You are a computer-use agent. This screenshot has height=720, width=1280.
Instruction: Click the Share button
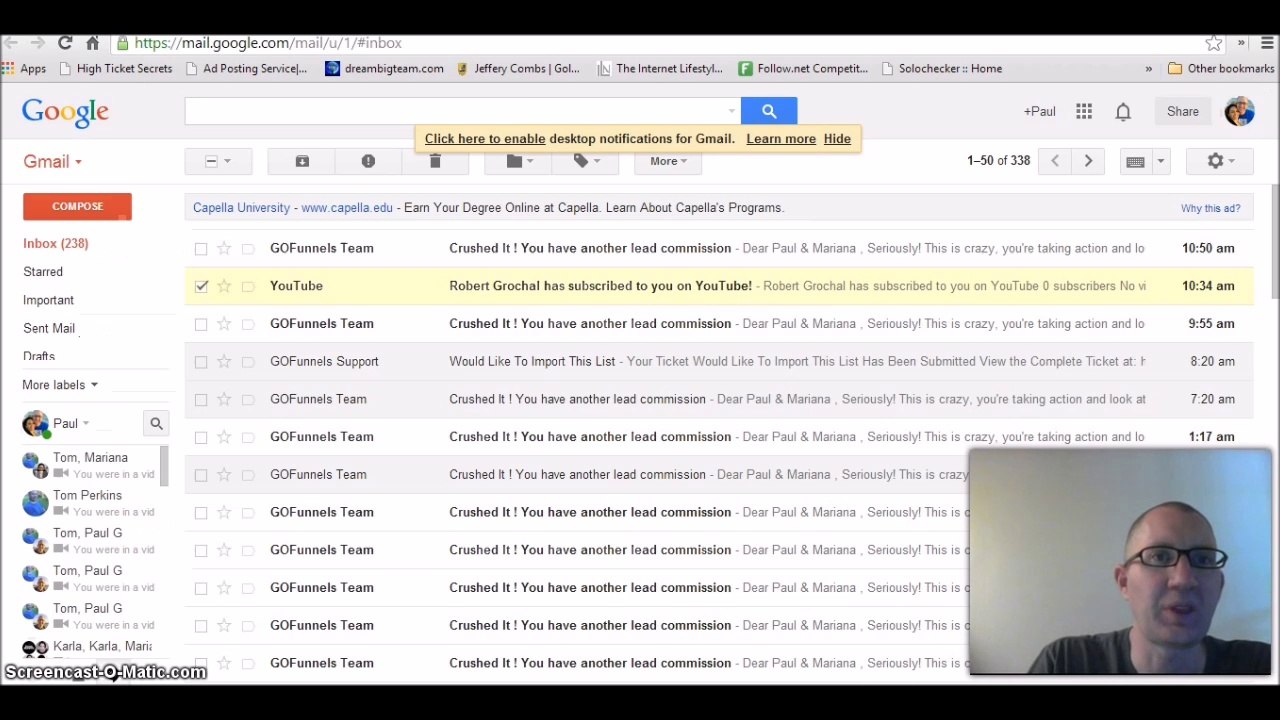(x=1182, y=112)
